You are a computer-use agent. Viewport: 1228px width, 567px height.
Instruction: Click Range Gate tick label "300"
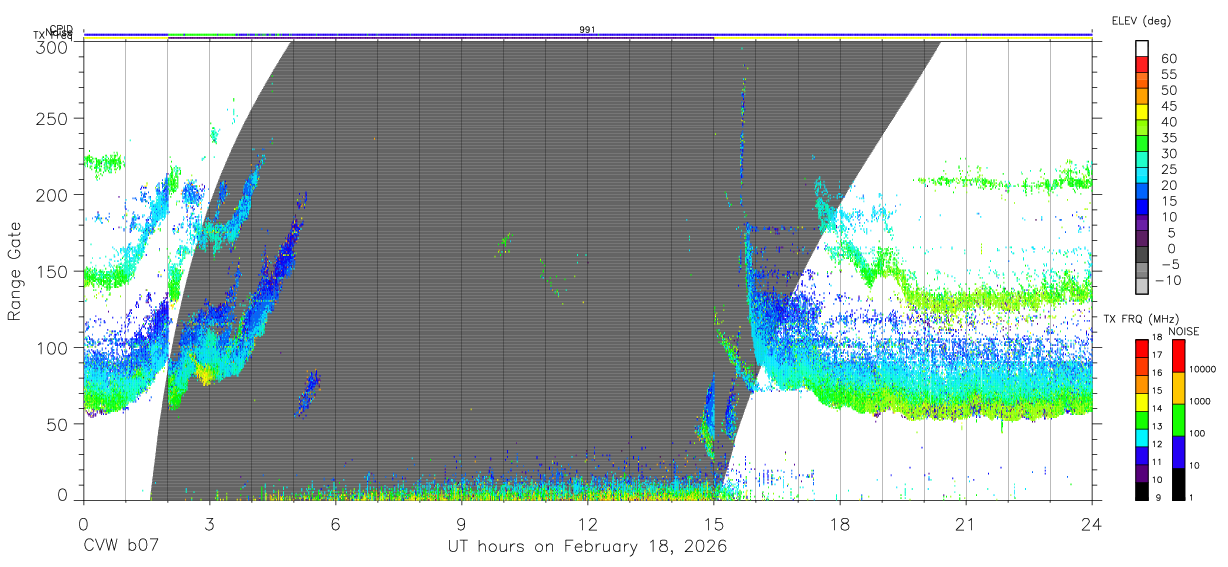click(x=51, y=46)
